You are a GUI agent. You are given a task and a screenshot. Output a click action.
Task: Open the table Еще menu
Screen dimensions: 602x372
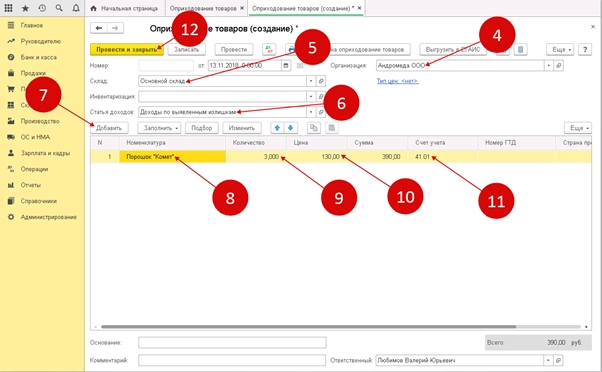pyautogui.click(x=578, y=128)
